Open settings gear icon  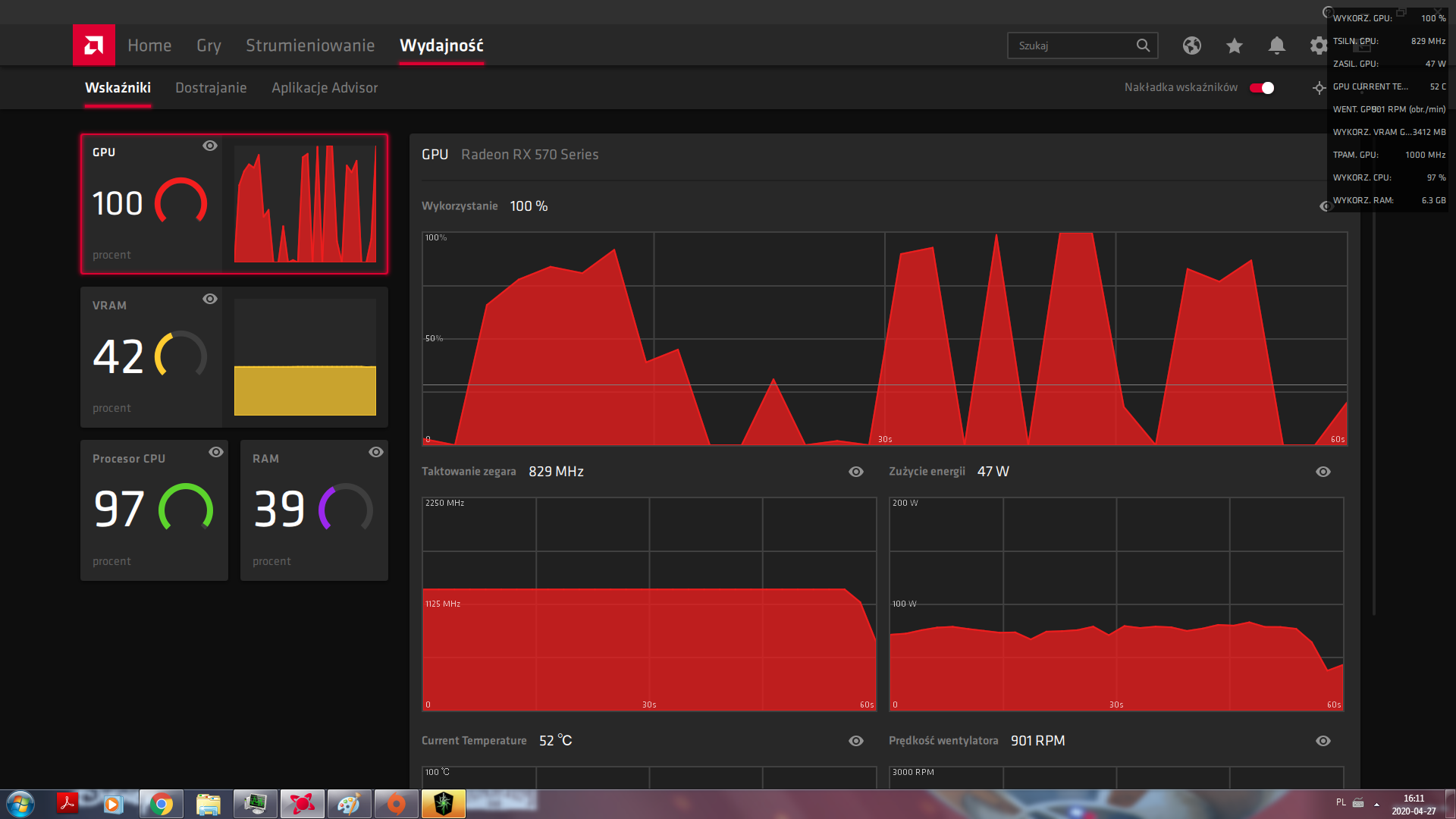[1319, 46]
